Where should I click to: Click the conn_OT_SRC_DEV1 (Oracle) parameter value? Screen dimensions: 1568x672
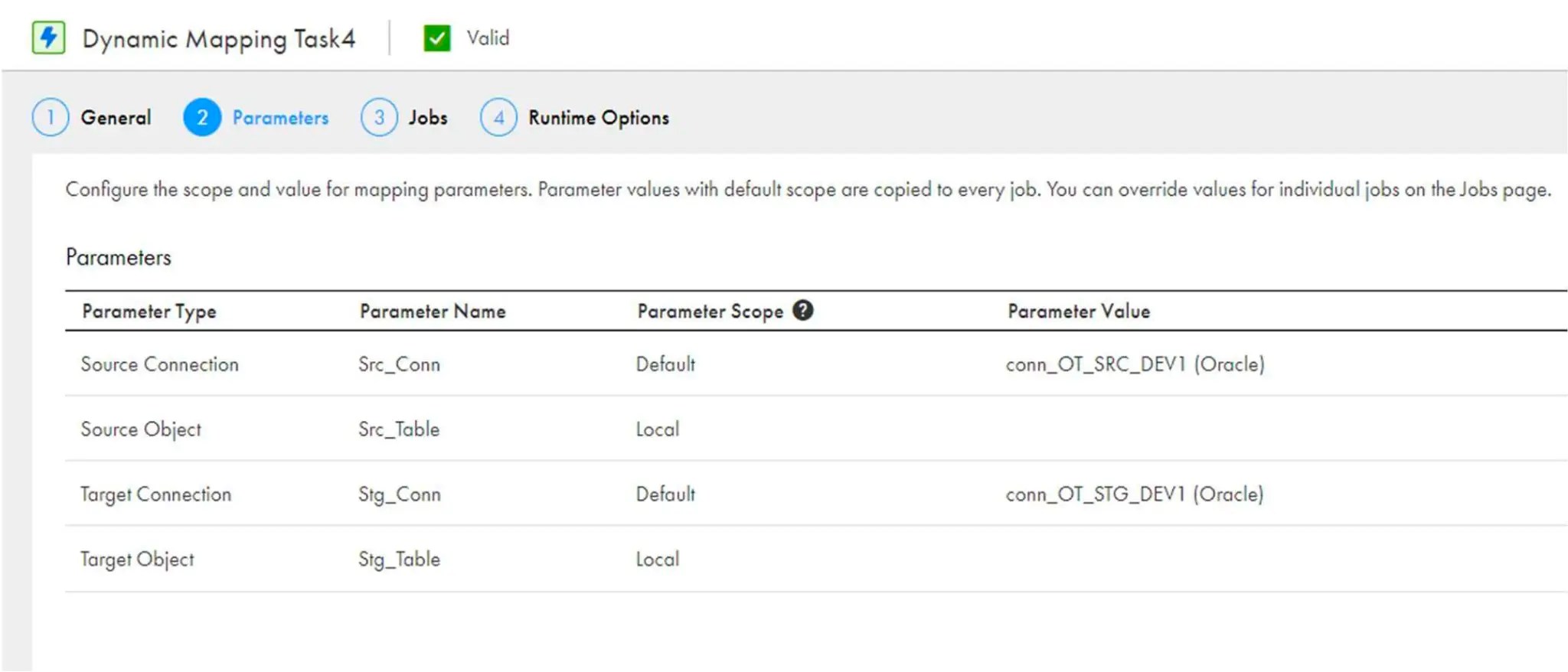pyautogui.click(x=1135, y=364)
